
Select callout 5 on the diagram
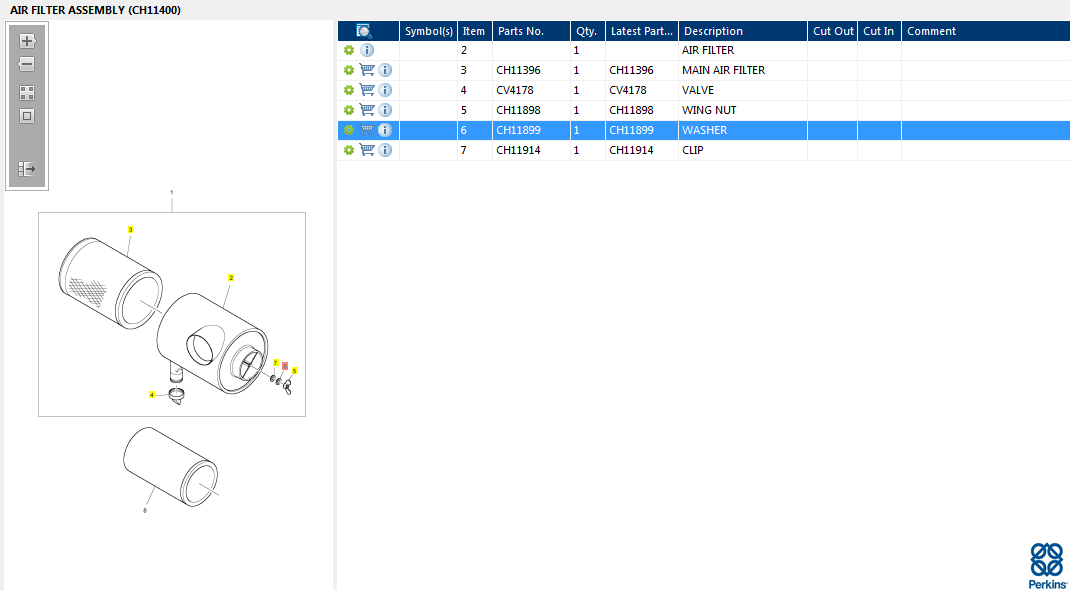tap(295, 371)
